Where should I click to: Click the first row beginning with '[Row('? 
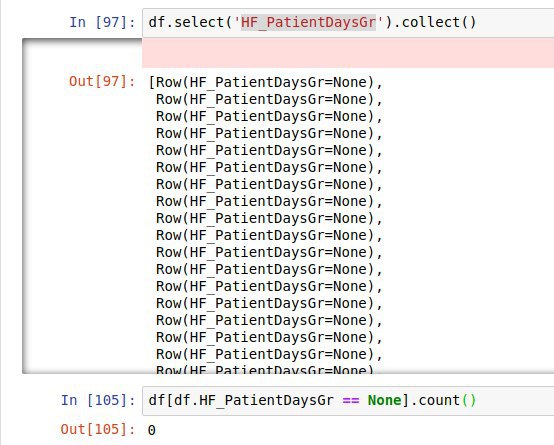coord(266,82)
